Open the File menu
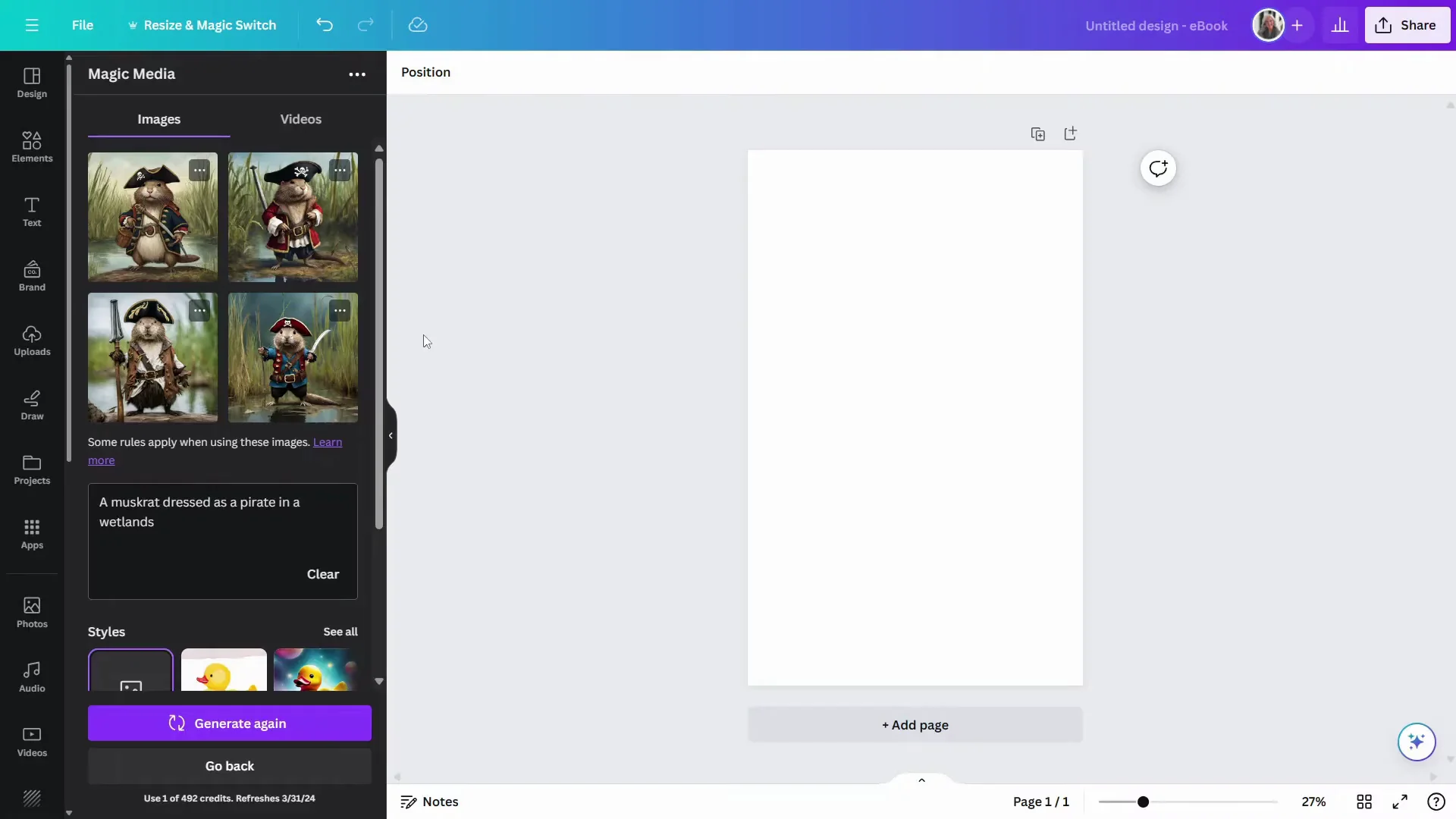1456x819 pixels. click(x=83, y=25)
